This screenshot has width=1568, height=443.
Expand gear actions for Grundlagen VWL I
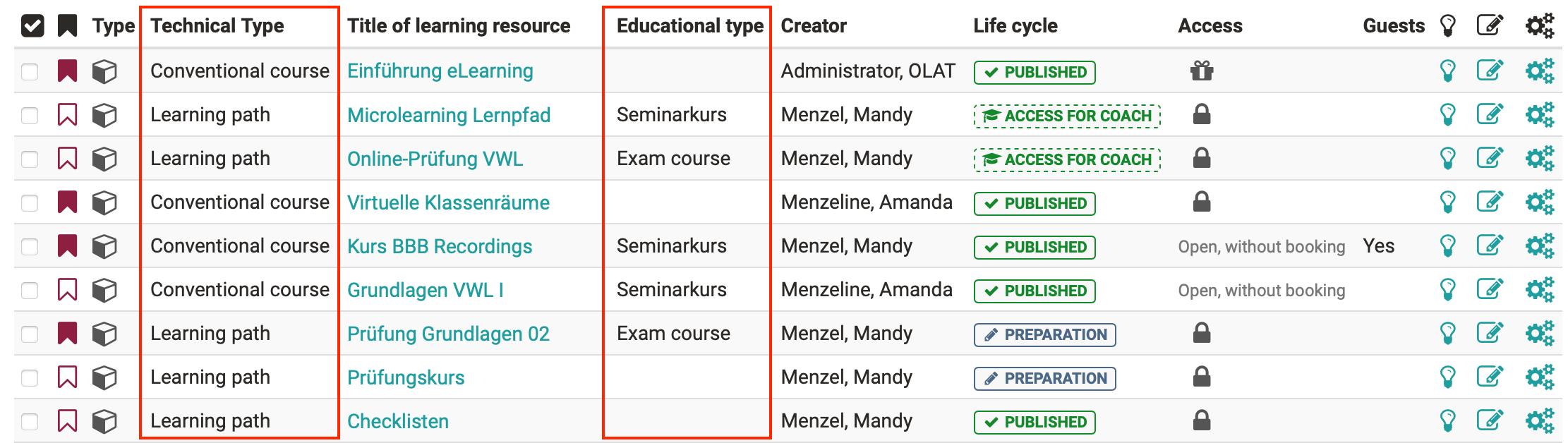click(x=1539, y=290)
